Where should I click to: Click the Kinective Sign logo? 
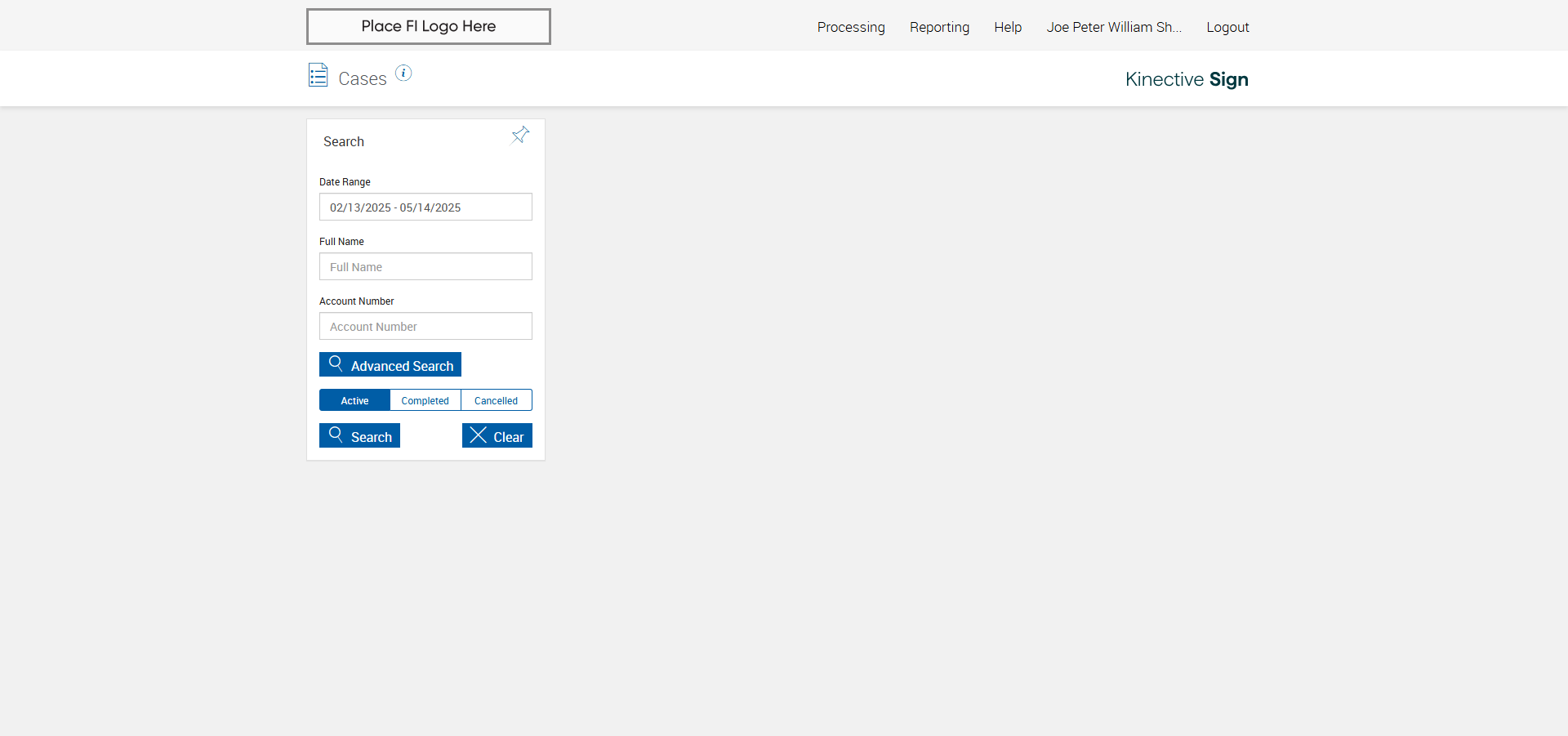[1187, 79]
